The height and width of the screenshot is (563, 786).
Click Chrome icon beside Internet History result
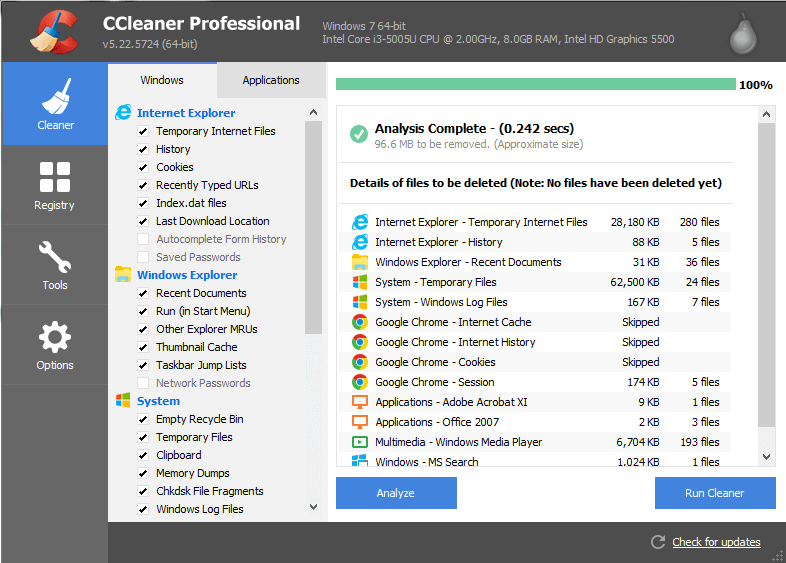[x=359, y=342]
